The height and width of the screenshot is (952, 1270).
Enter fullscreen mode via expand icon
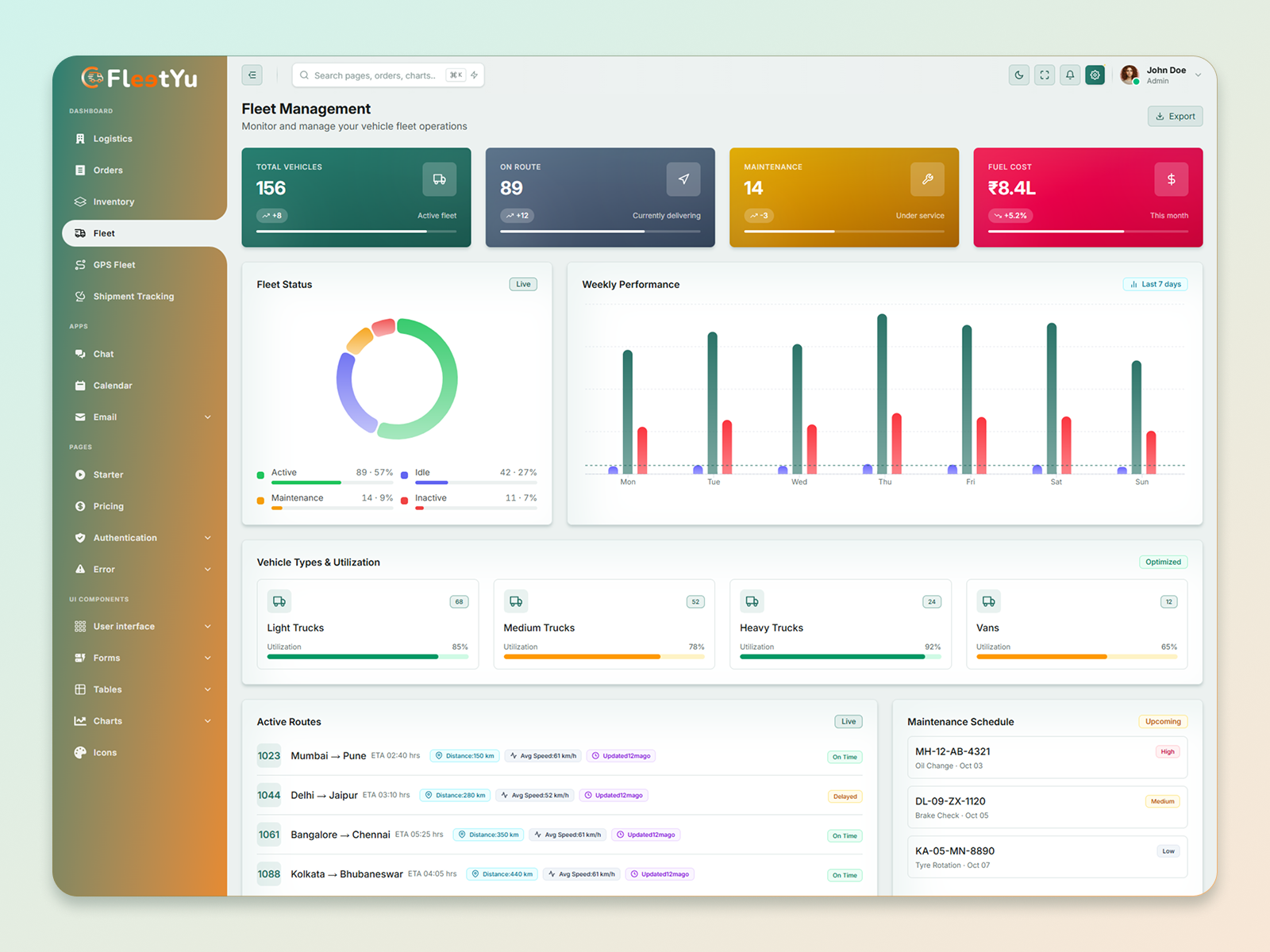1045,75
